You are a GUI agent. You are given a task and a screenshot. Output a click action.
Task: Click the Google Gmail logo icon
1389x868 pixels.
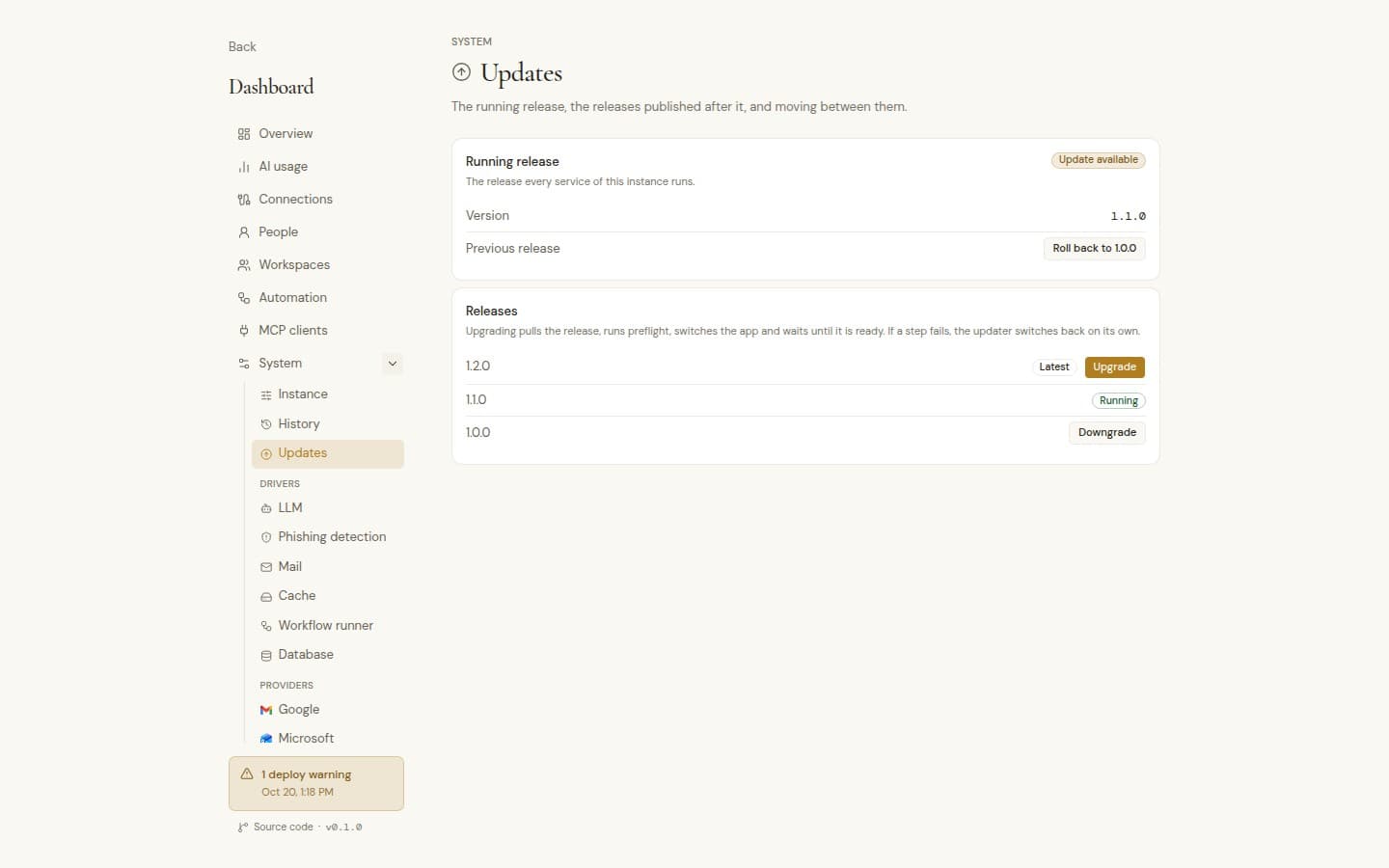pos(266,710)
